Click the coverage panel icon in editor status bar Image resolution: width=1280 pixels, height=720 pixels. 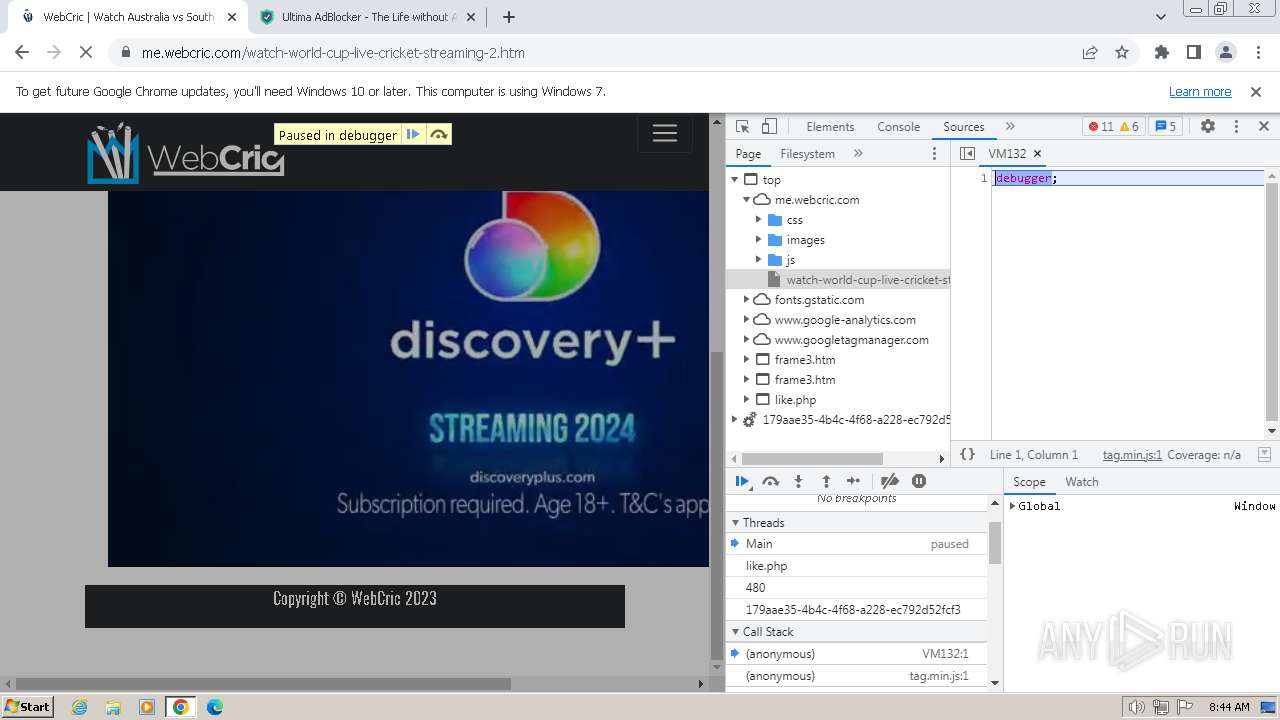(1264, 454)
